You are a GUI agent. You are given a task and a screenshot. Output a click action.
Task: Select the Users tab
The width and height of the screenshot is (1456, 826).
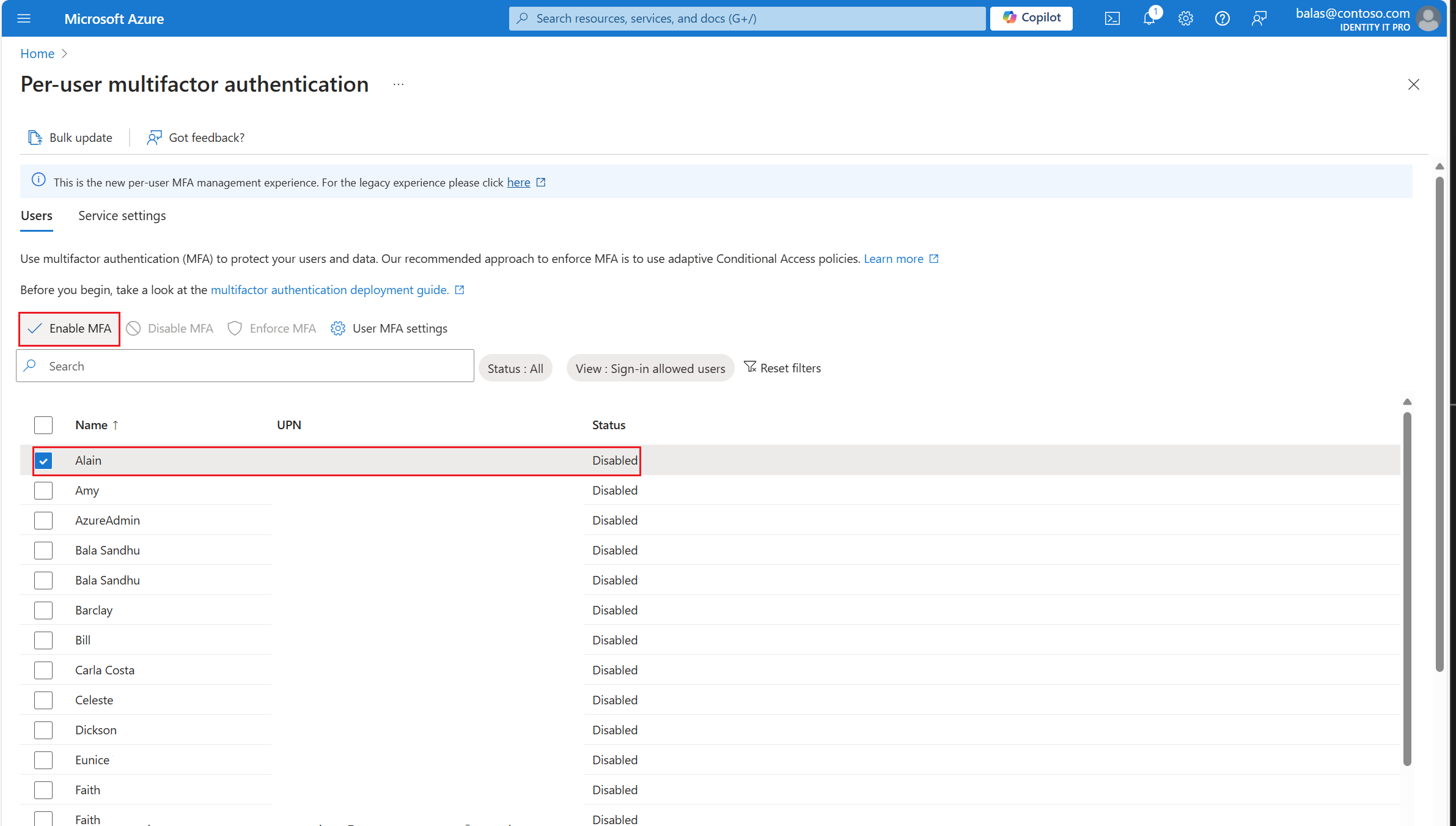37,214
